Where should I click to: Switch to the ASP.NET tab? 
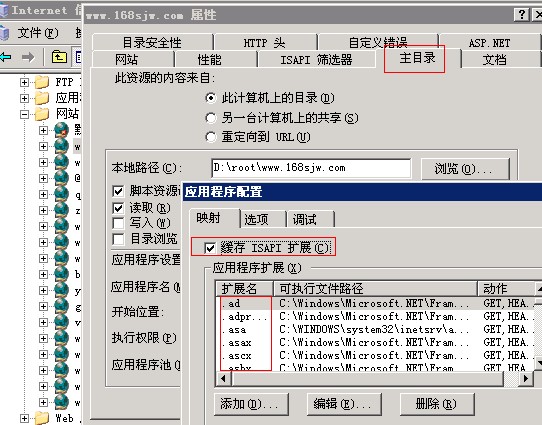pos(489,42)
